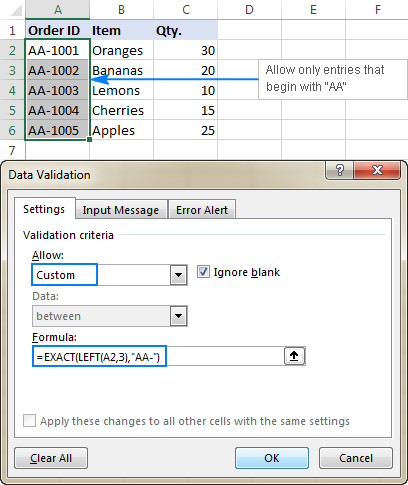Click the Clear All button

pos(51,458)
